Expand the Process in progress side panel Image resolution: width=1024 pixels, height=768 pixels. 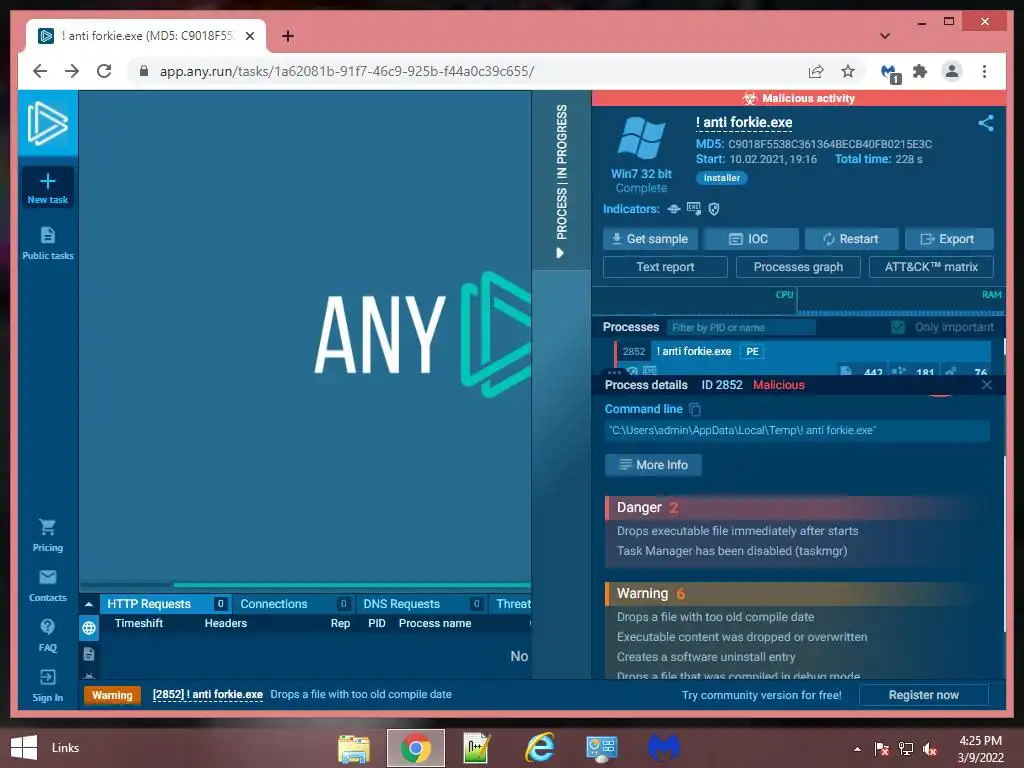tap(561, 180)
